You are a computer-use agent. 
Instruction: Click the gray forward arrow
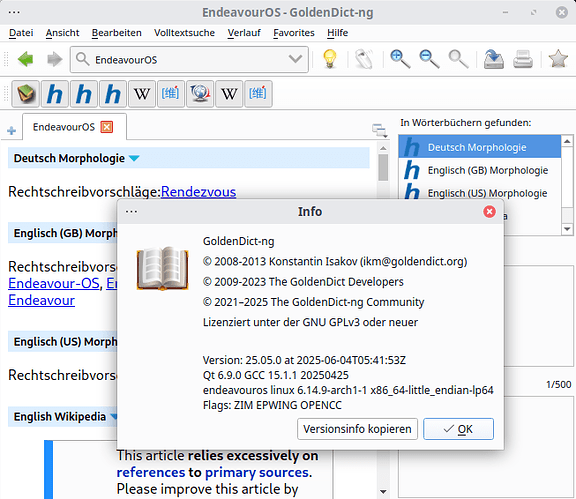55,59
